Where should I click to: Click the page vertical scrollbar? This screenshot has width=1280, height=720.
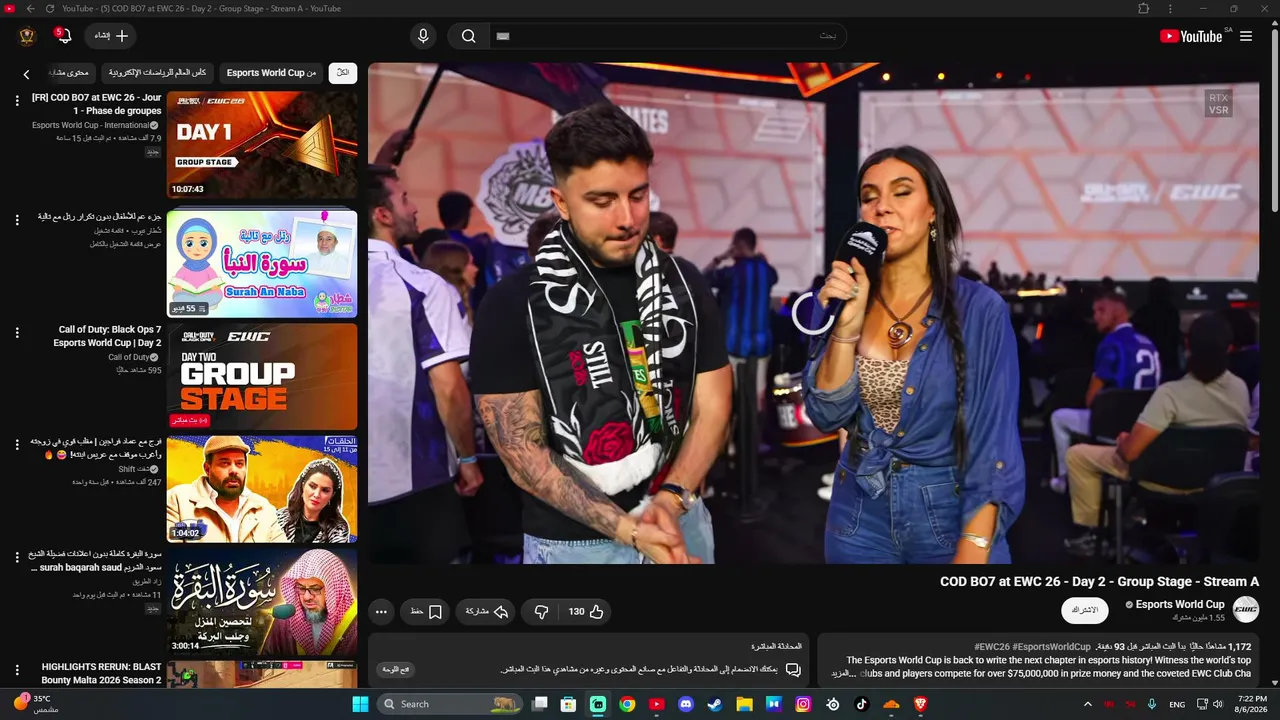pos(1274,120)
